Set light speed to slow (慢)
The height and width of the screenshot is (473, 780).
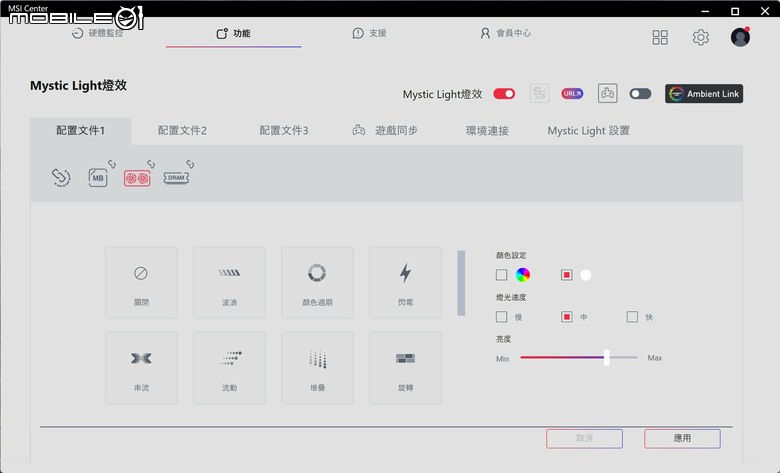tap(501, 317)
